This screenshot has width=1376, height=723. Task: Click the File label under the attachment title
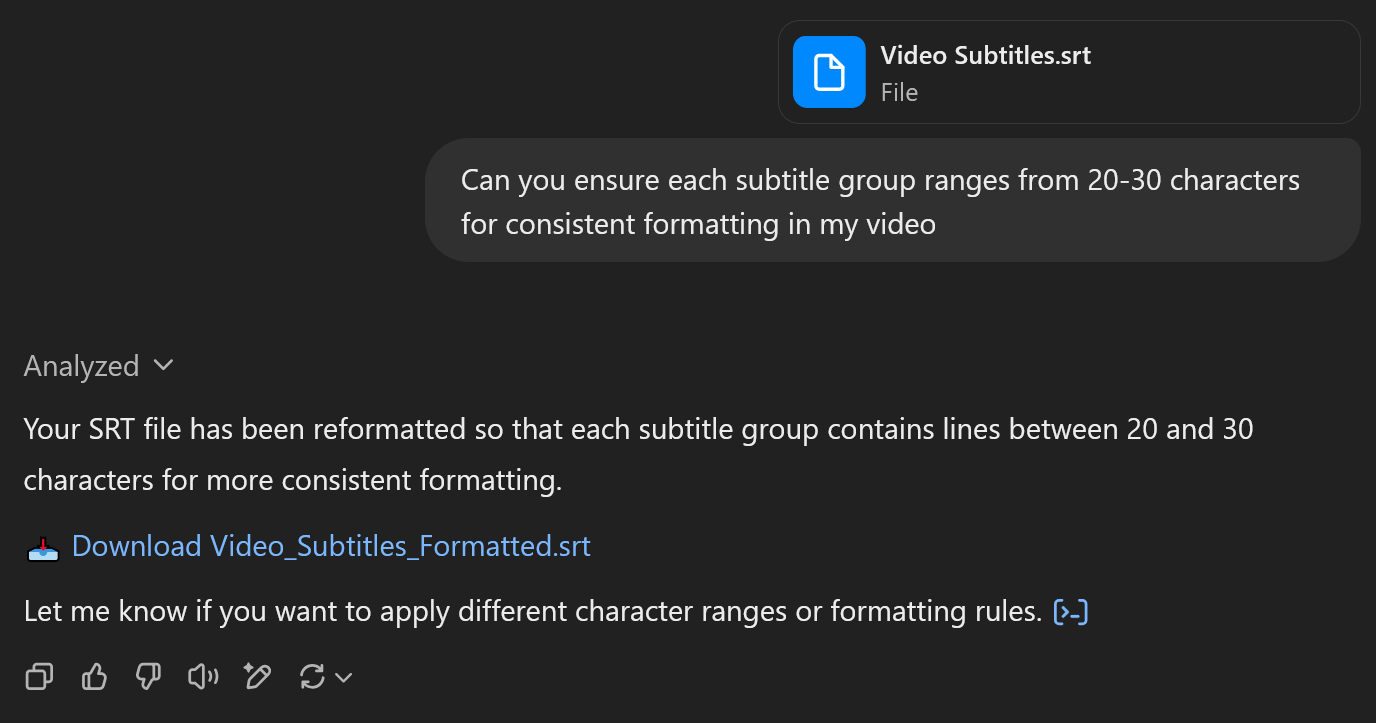(x=899, y=92)
